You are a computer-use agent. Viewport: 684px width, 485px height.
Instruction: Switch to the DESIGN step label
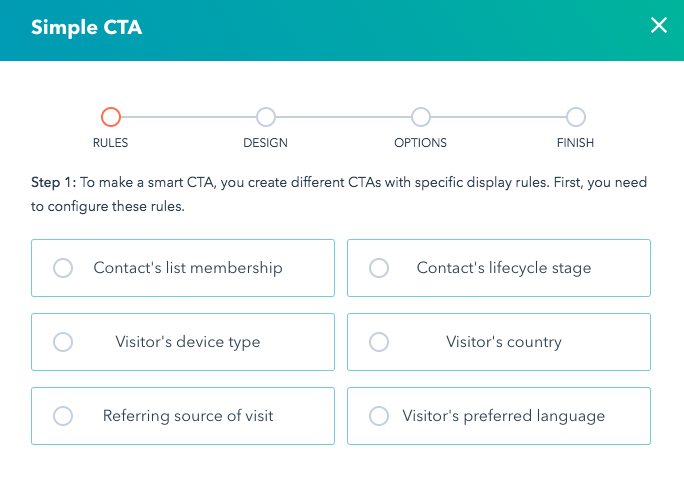point(265,143)
